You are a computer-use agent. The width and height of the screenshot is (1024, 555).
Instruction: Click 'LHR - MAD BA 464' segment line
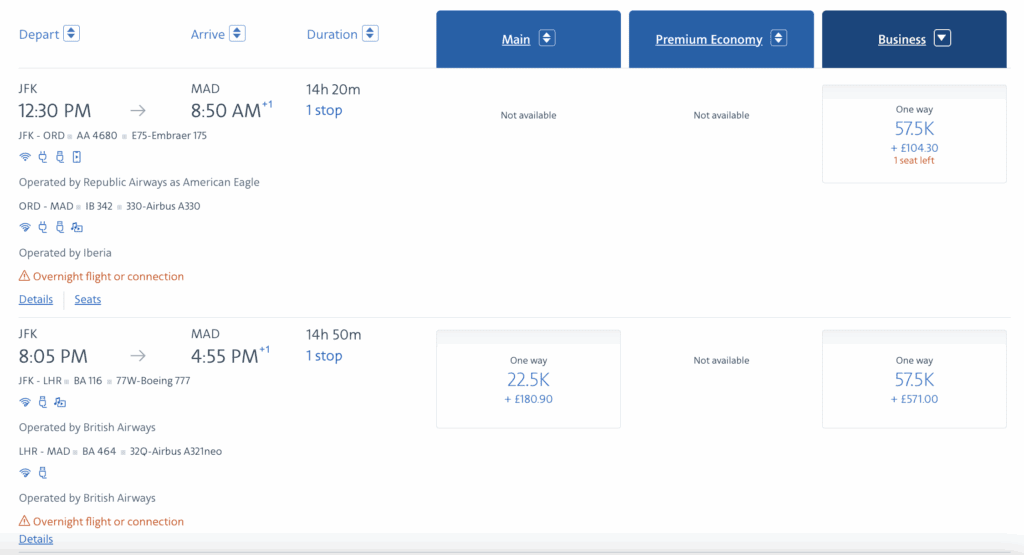pos(120,451)
